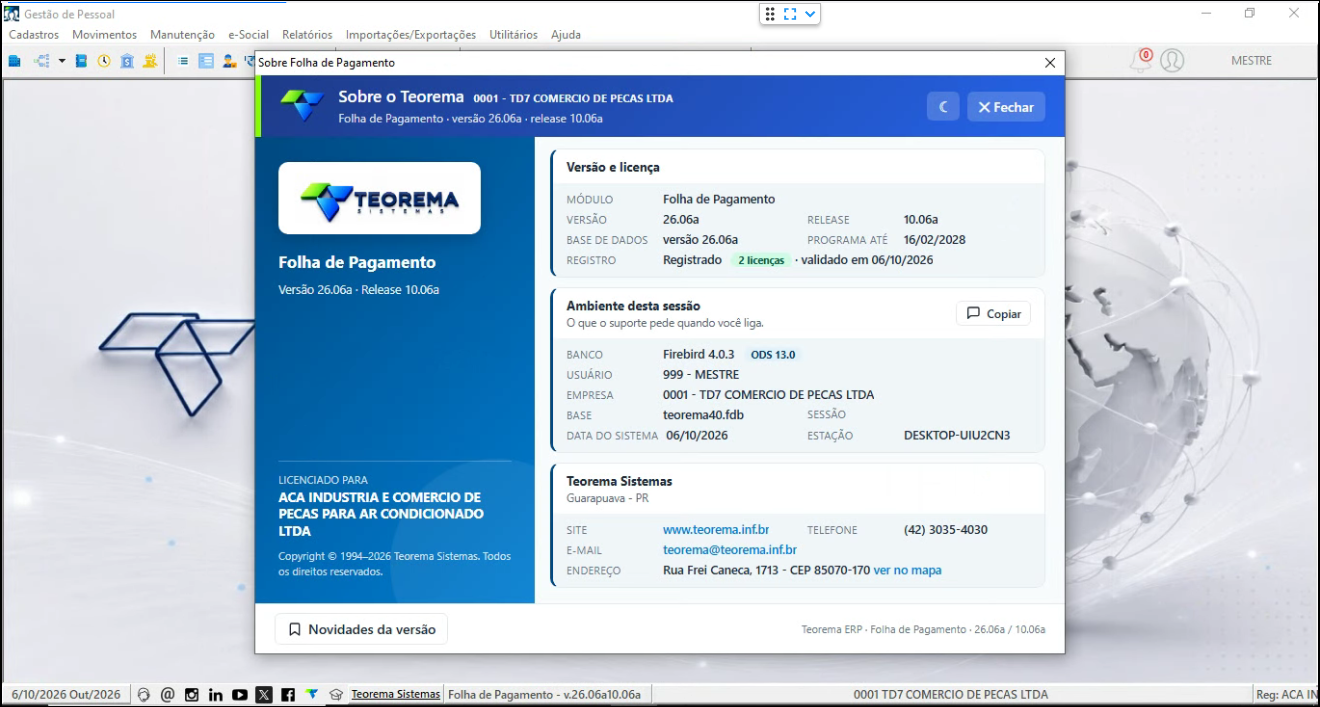Select the hierarchy tree toolbar icon
The image size is (1320, 707).
42,61
